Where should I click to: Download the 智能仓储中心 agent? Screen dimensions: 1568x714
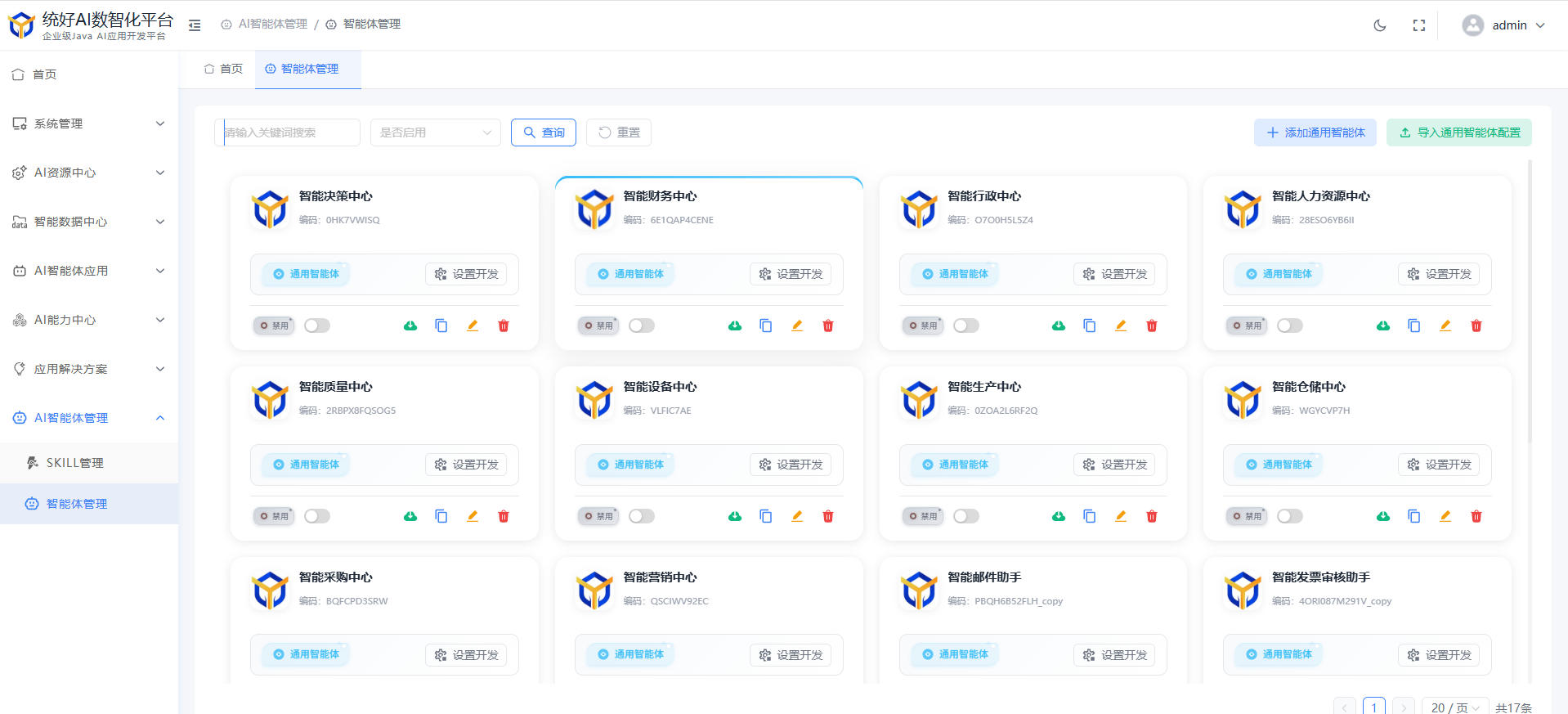click(1383, 516)
